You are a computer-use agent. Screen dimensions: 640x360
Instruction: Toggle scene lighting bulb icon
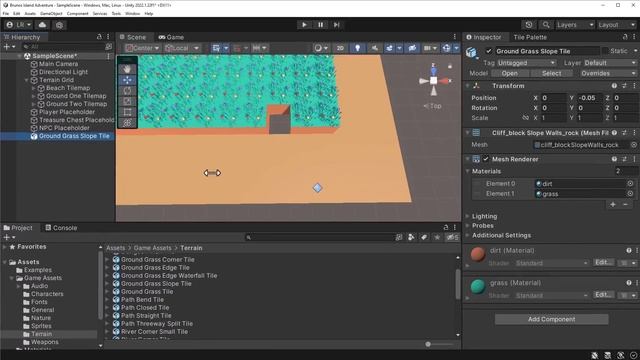pyautogui.click(x=358, y=48)
